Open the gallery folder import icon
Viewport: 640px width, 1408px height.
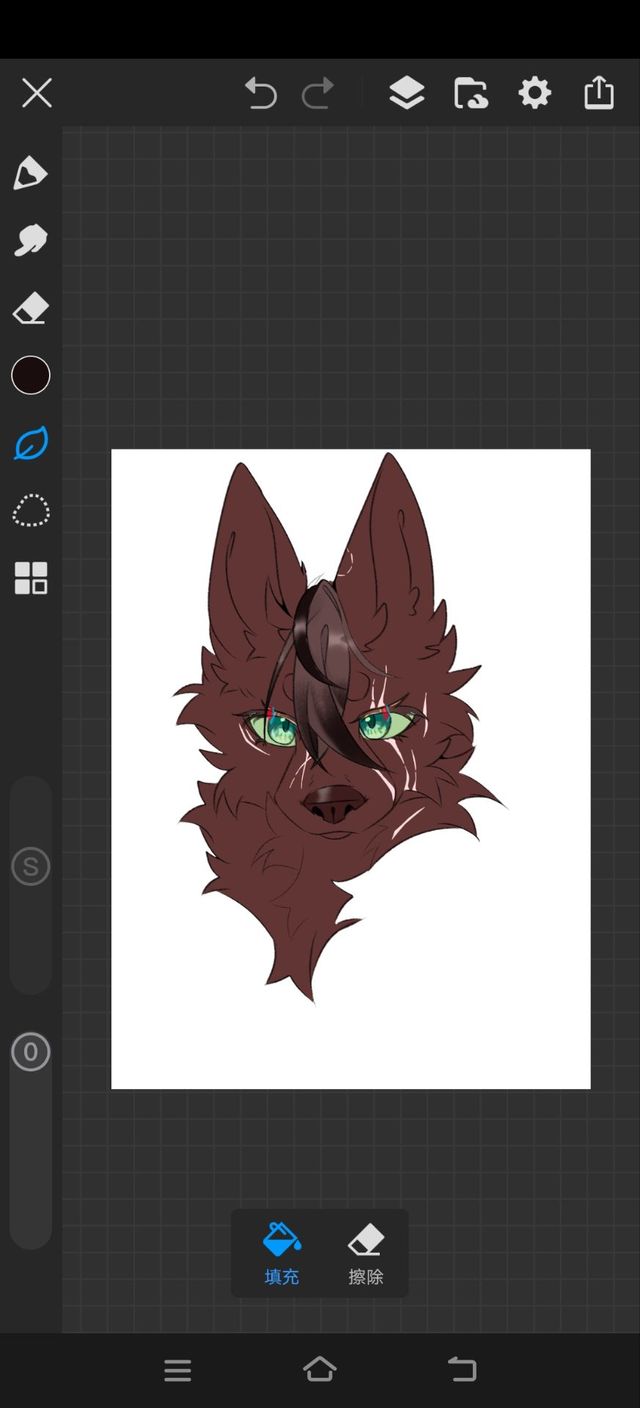pos(470,94)
